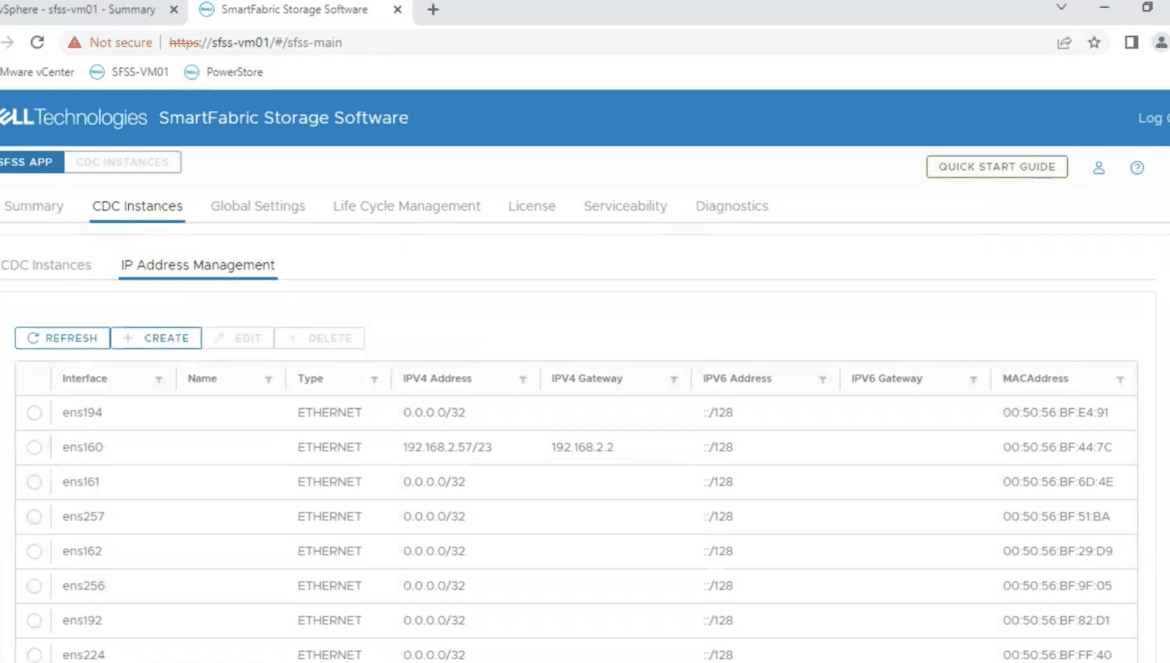Switch to the Serviceability tab

coord(625,207)
